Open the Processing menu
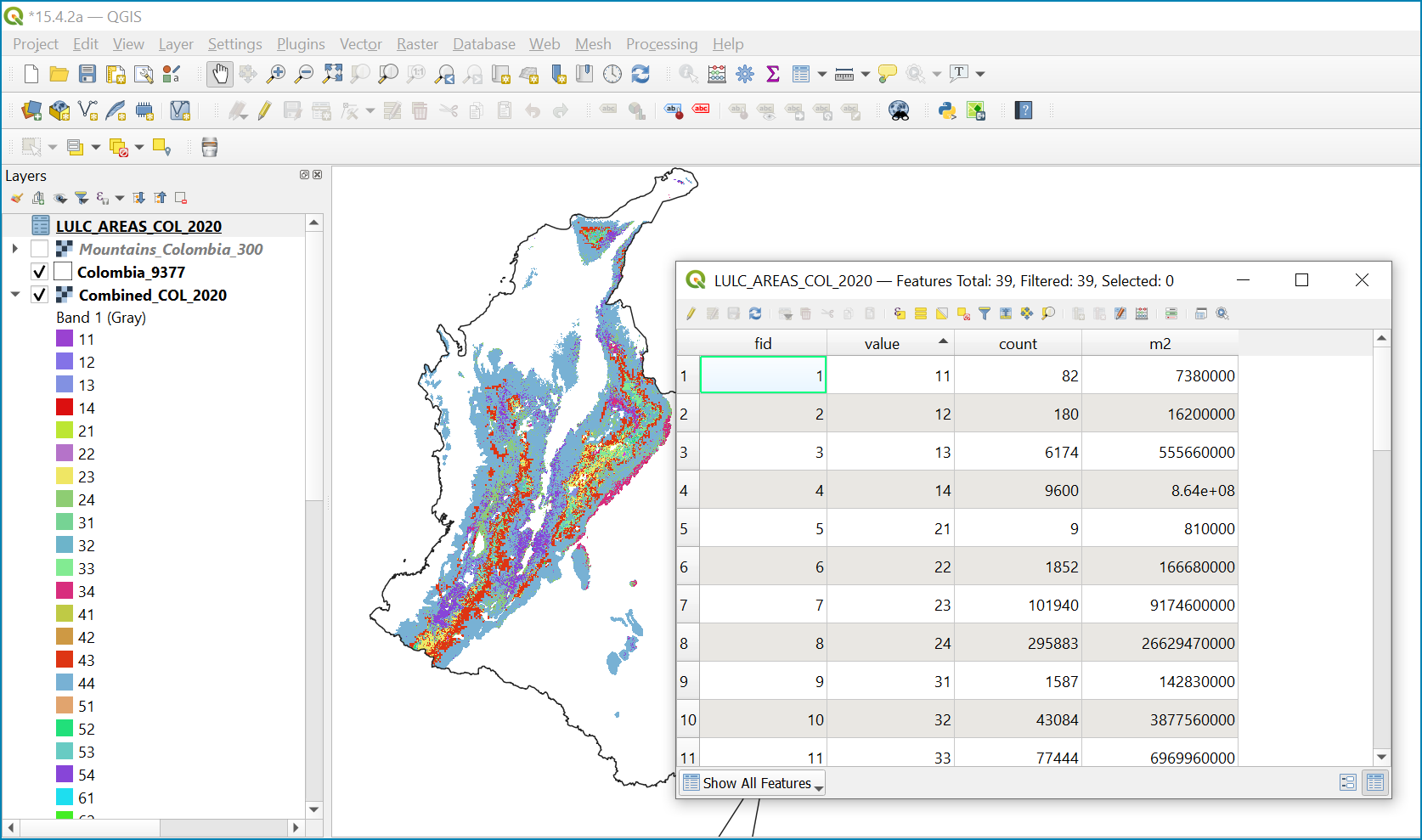Image resolution: width=1422 pixels, height=840 pixels. coord(662,44)
